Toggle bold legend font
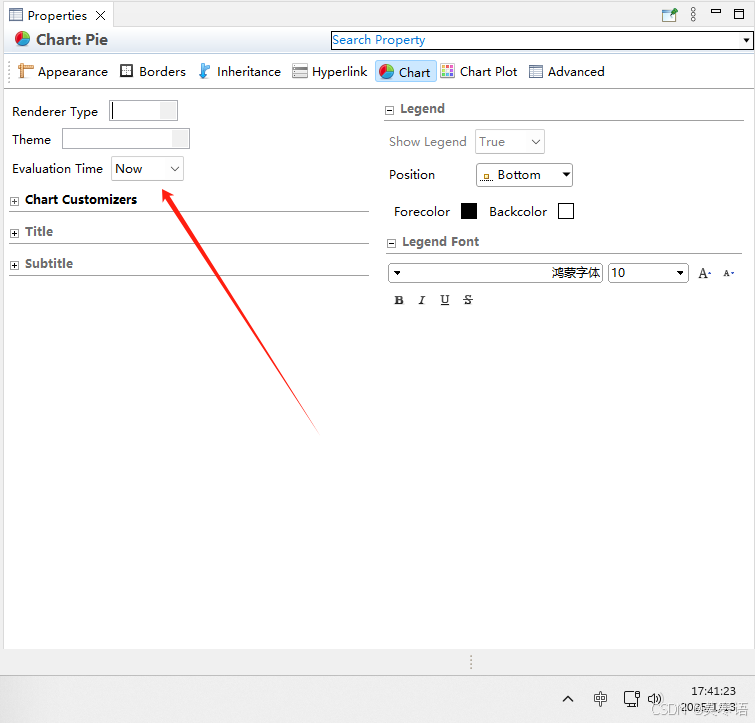The width and height of the screenshot is (755, 723). point(399,300)
